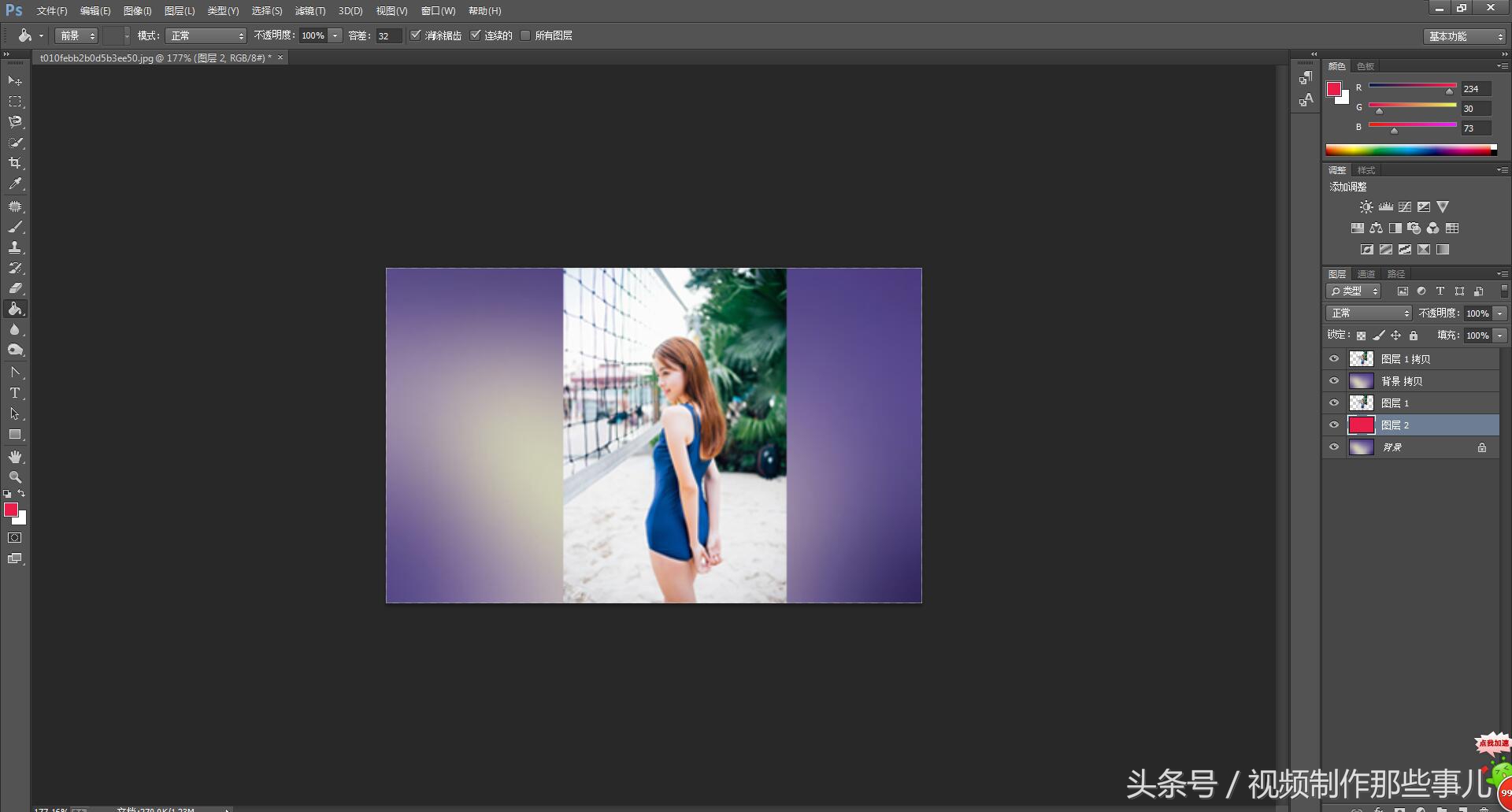Click the foreground color swatch in toolbar
1512x812 pixels.
(11, 510)
